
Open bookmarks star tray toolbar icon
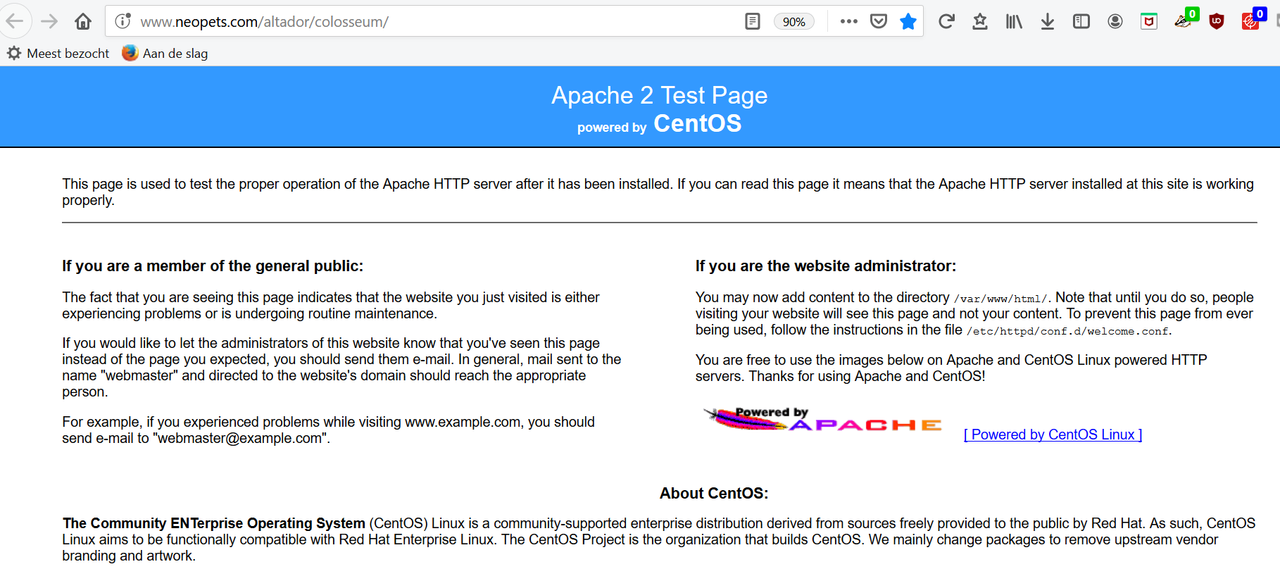[x=980, y=21]
